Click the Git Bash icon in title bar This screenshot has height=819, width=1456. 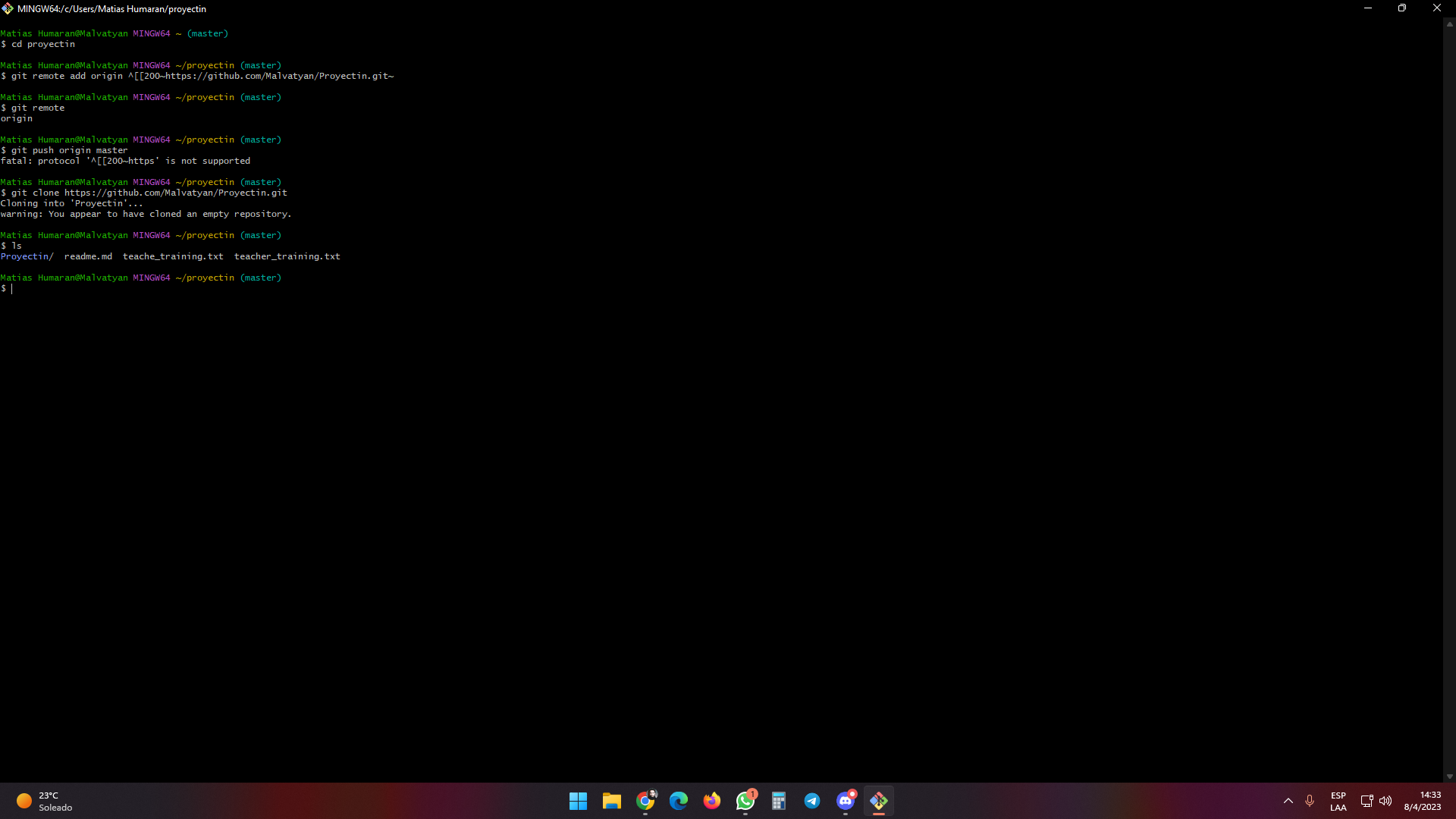point(8,8)
